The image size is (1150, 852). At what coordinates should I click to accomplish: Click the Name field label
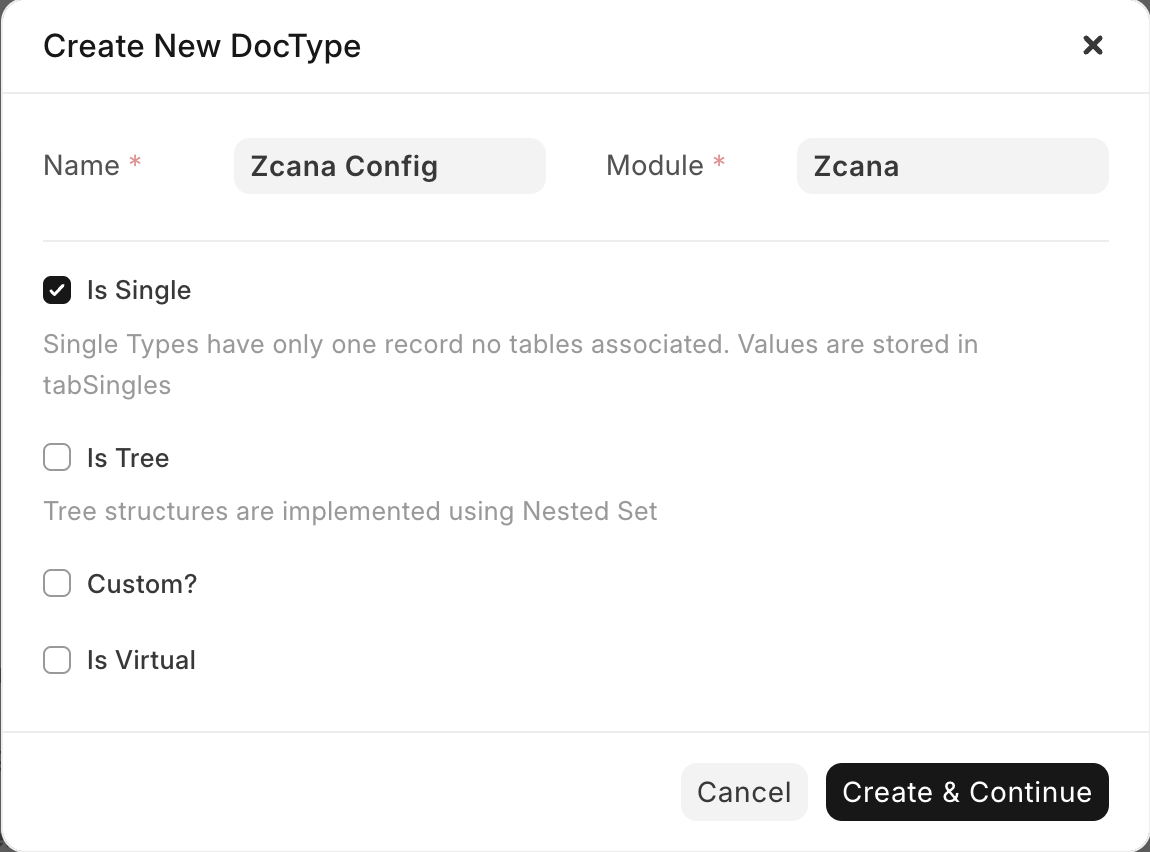coord(81,166)
